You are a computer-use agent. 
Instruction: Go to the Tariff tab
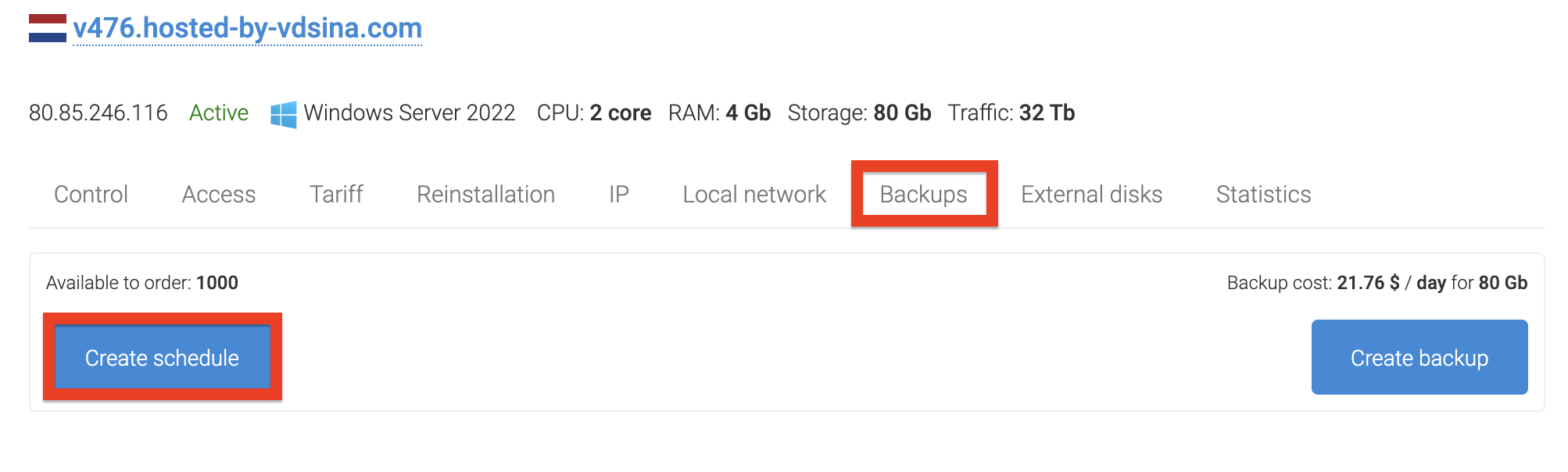point(336,194)
